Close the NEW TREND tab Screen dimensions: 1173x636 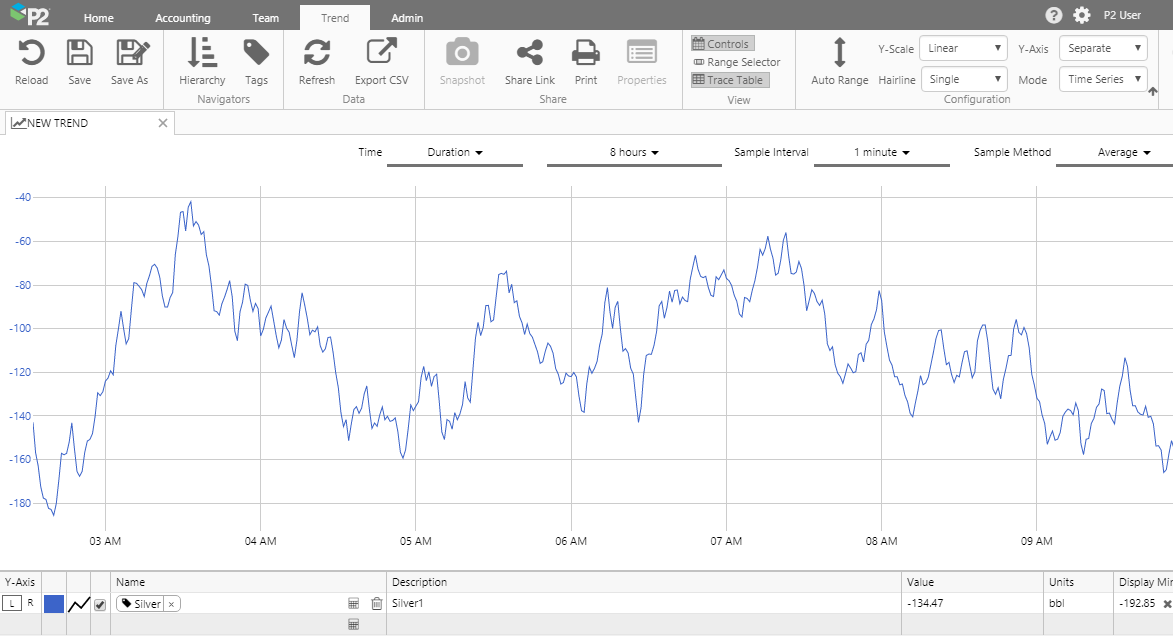pos(163,123)
